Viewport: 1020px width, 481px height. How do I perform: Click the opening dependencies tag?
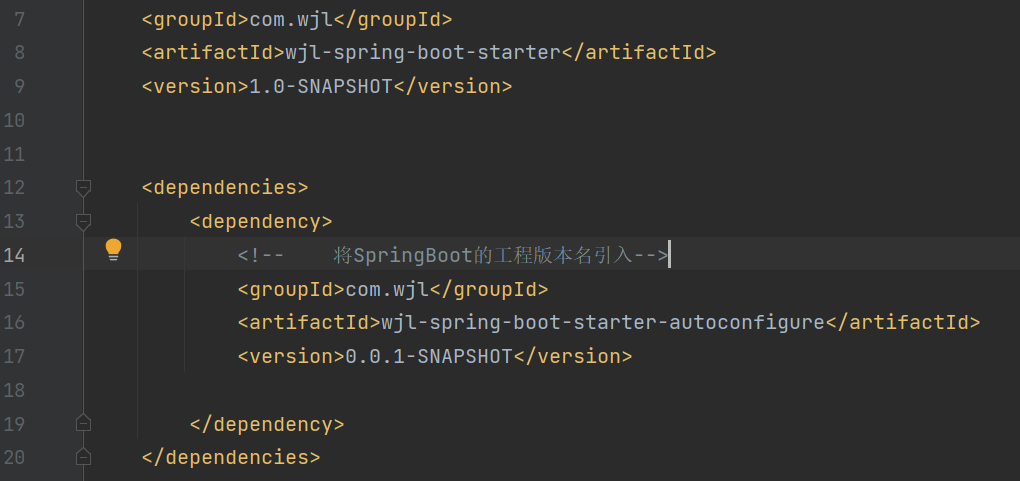point(225,187)
